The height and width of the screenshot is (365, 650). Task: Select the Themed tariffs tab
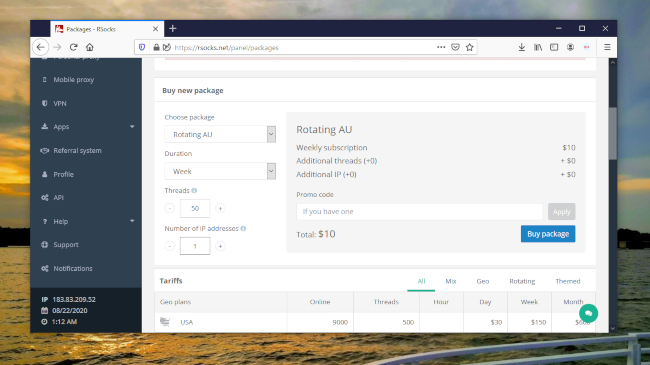568,281
